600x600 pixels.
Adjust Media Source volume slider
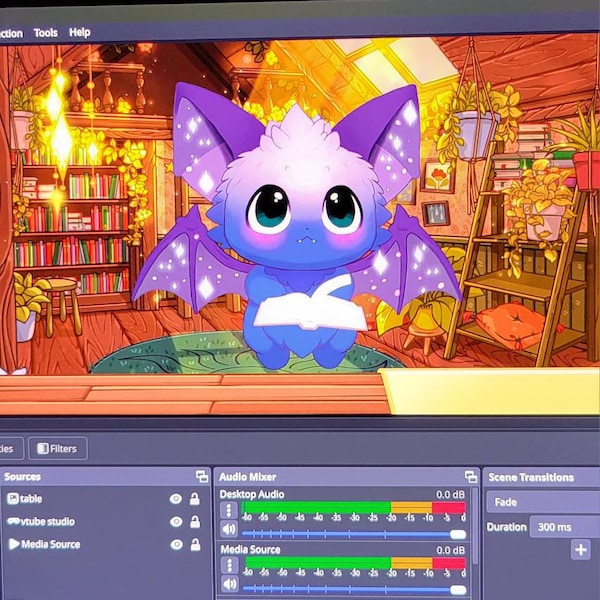tap(354, 590)
